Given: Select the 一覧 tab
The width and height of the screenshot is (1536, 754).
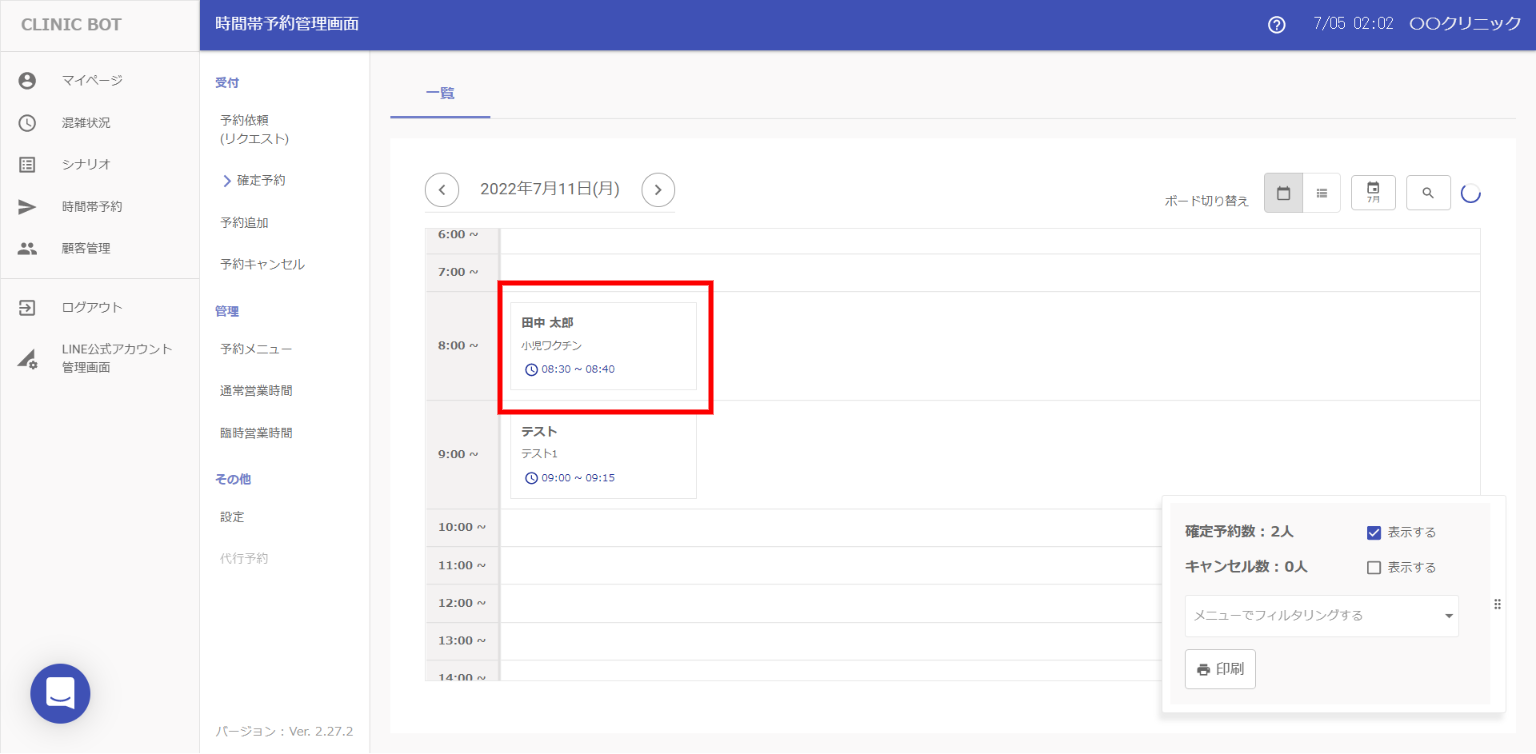Looking at the screenshot, I should [x=440, y=94].
